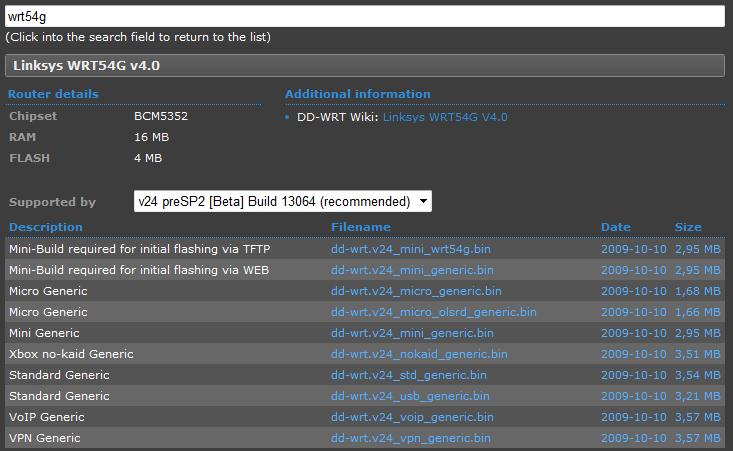Download dd-wrt.v24_vpn_generic.bin
The width and height of the screenshot is (733, 451).
click(x=410, y=438)
